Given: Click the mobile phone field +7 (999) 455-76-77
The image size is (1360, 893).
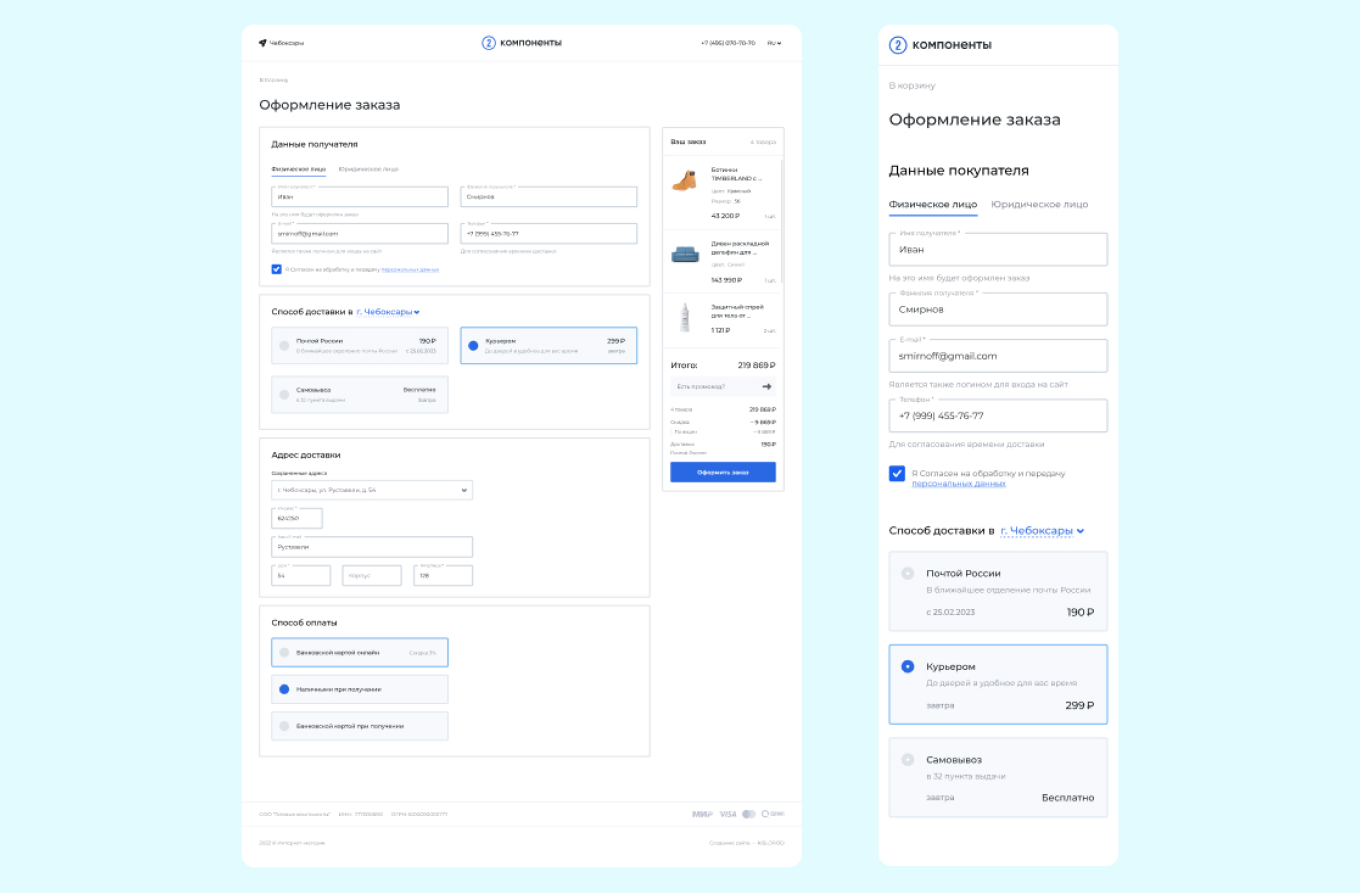Looking at the screenshot, I should click(998, 415).
